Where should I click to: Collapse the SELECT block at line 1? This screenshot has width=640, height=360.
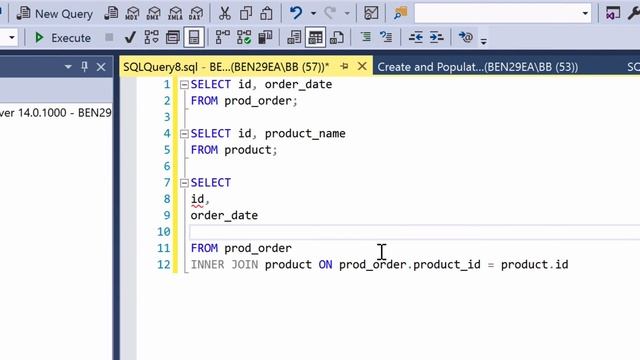[184, 85]
